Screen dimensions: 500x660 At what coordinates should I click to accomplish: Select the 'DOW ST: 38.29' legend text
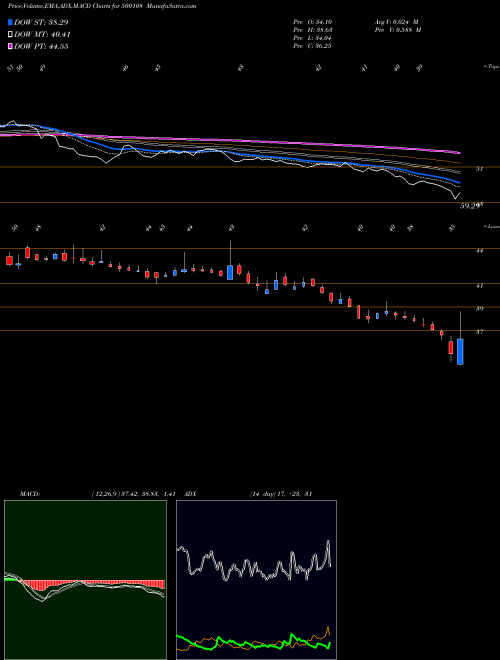(41, 22)
